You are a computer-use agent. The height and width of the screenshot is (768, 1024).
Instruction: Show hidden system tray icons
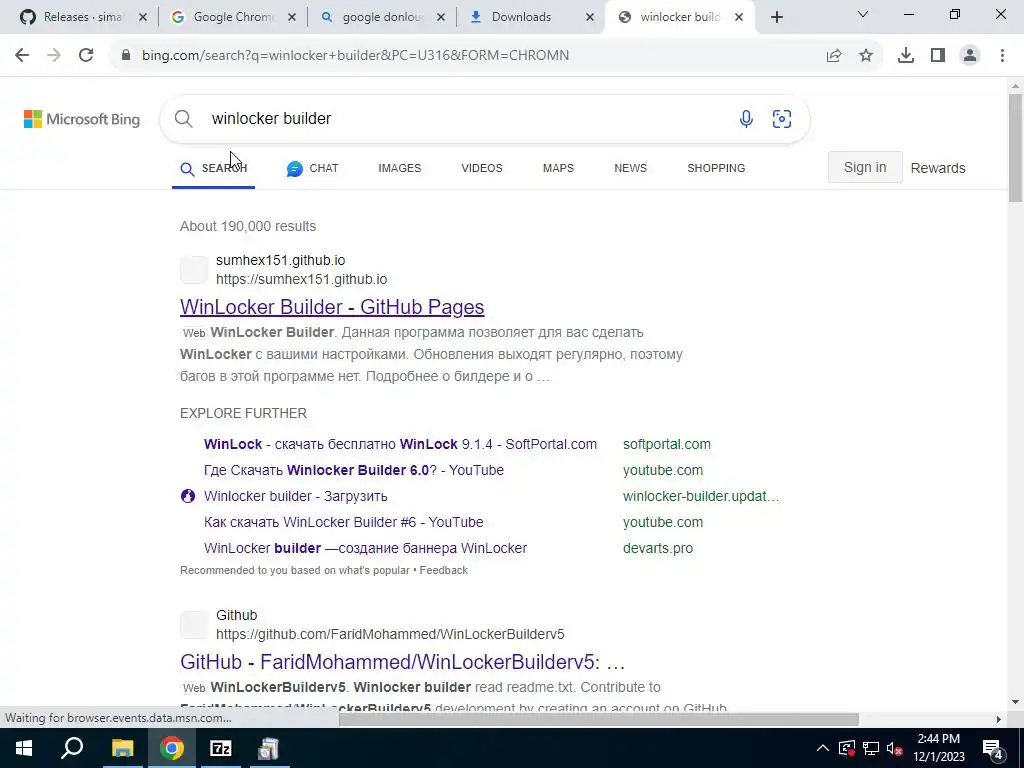(823, 748)
